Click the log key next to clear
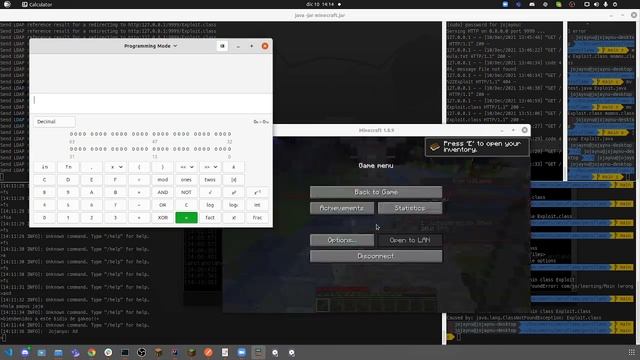 (210, 205)
